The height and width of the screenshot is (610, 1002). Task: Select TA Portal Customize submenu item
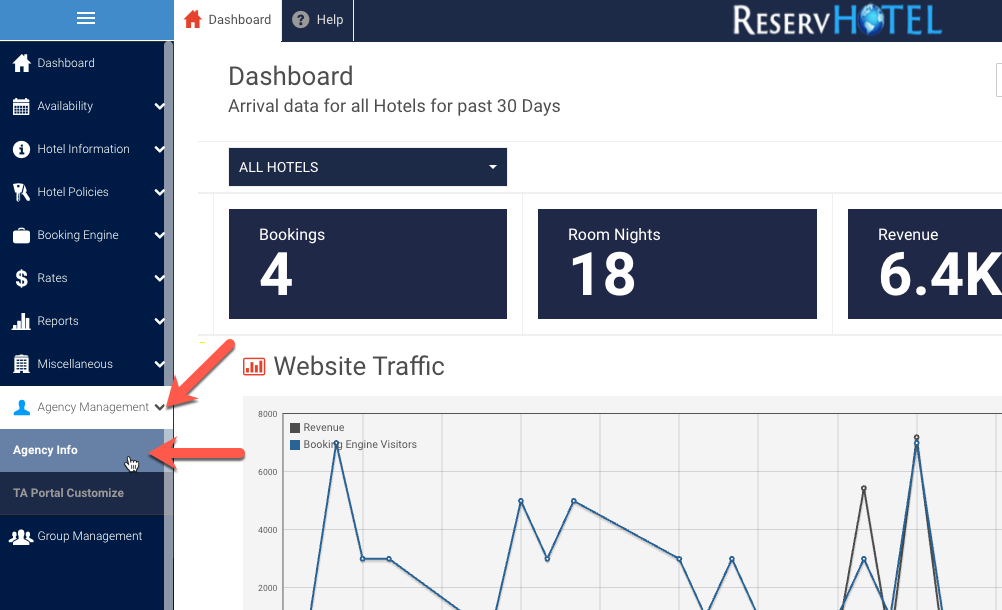pos(82,493)
